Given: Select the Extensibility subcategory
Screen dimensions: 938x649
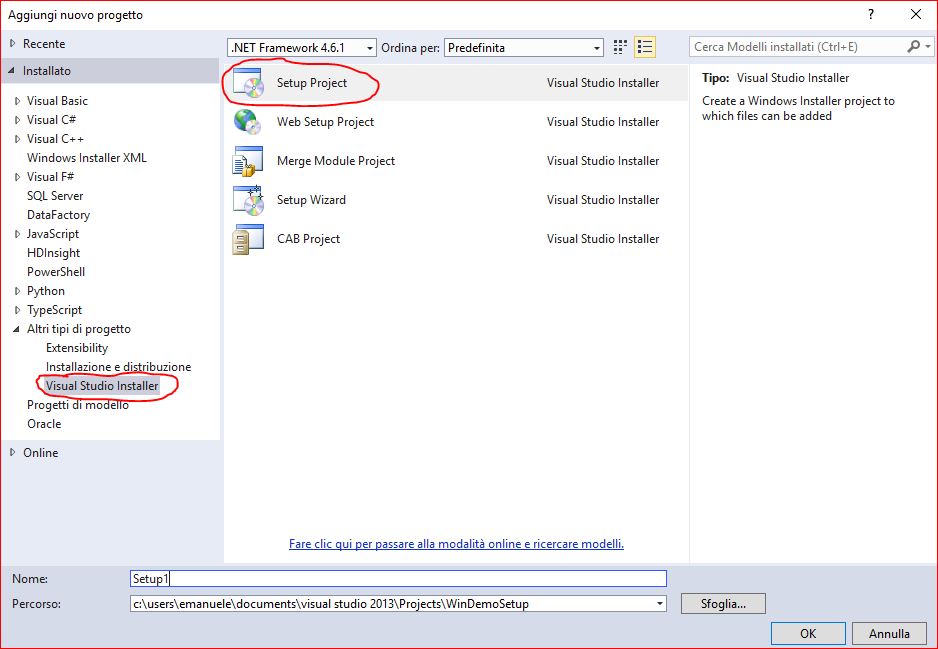Looking at the screenshot, I should [x=77, y=348].
